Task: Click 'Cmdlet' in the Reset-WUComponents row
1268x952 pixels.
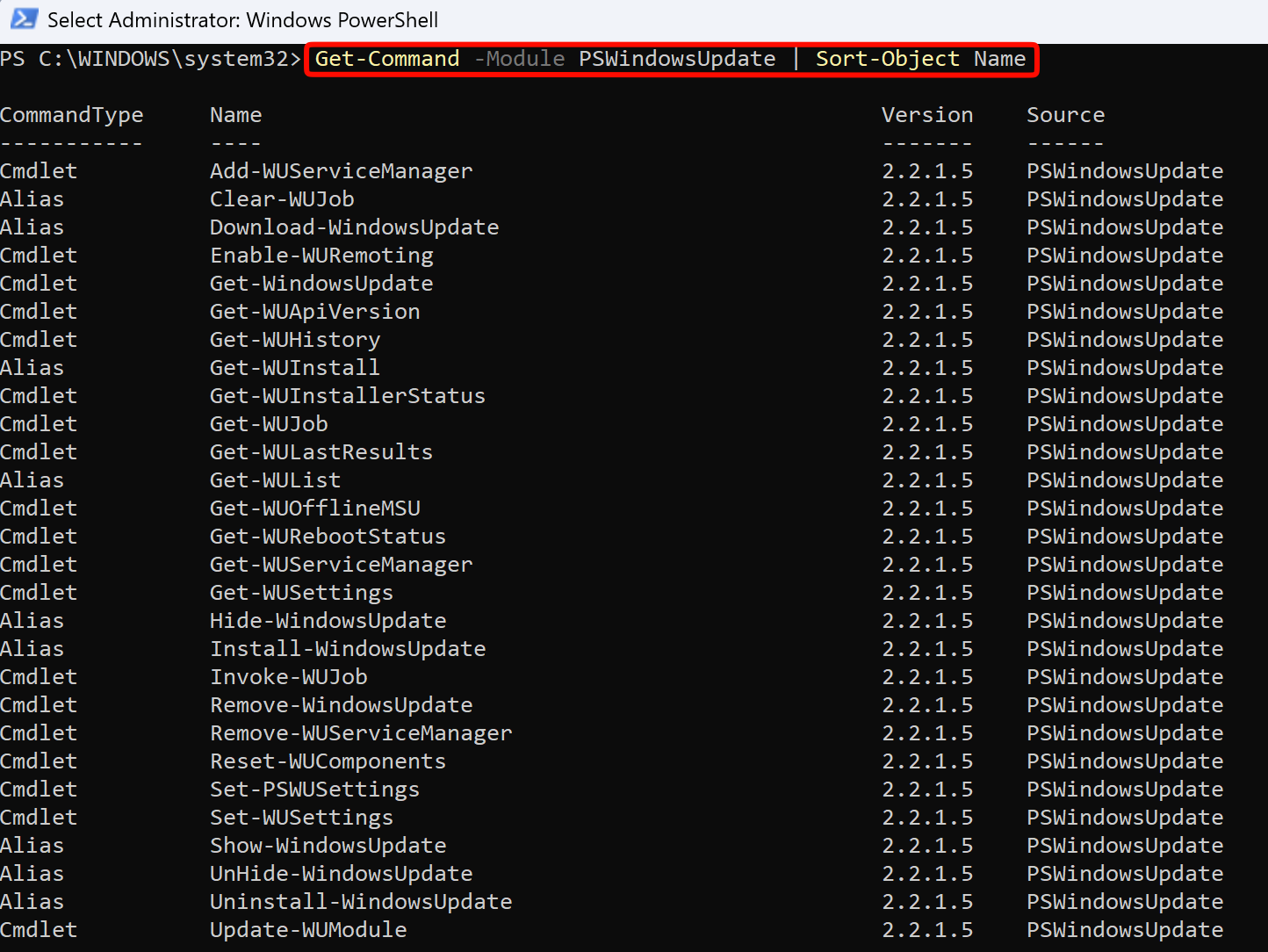Action: tap(39, 761)
